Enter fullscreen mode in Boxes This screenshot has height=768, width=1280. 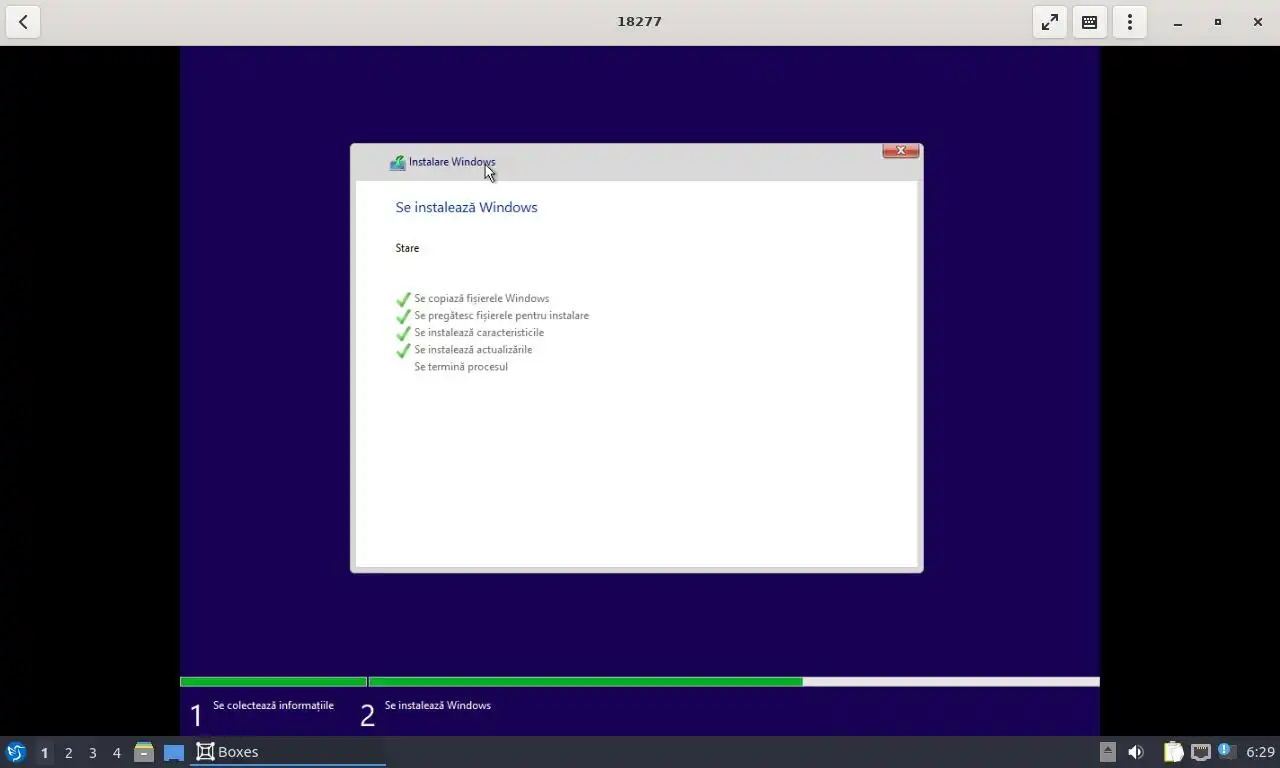pos(1050,22)
